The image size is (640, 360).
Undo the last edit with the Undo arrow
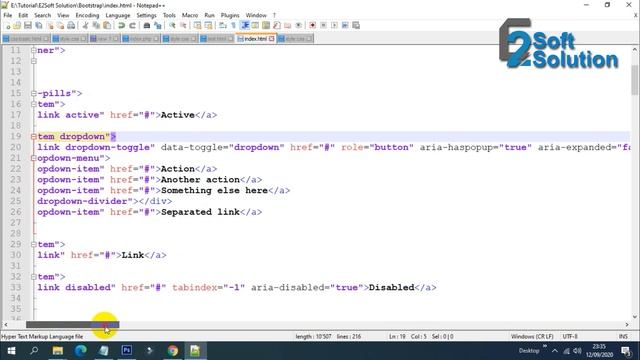[121, 25]
